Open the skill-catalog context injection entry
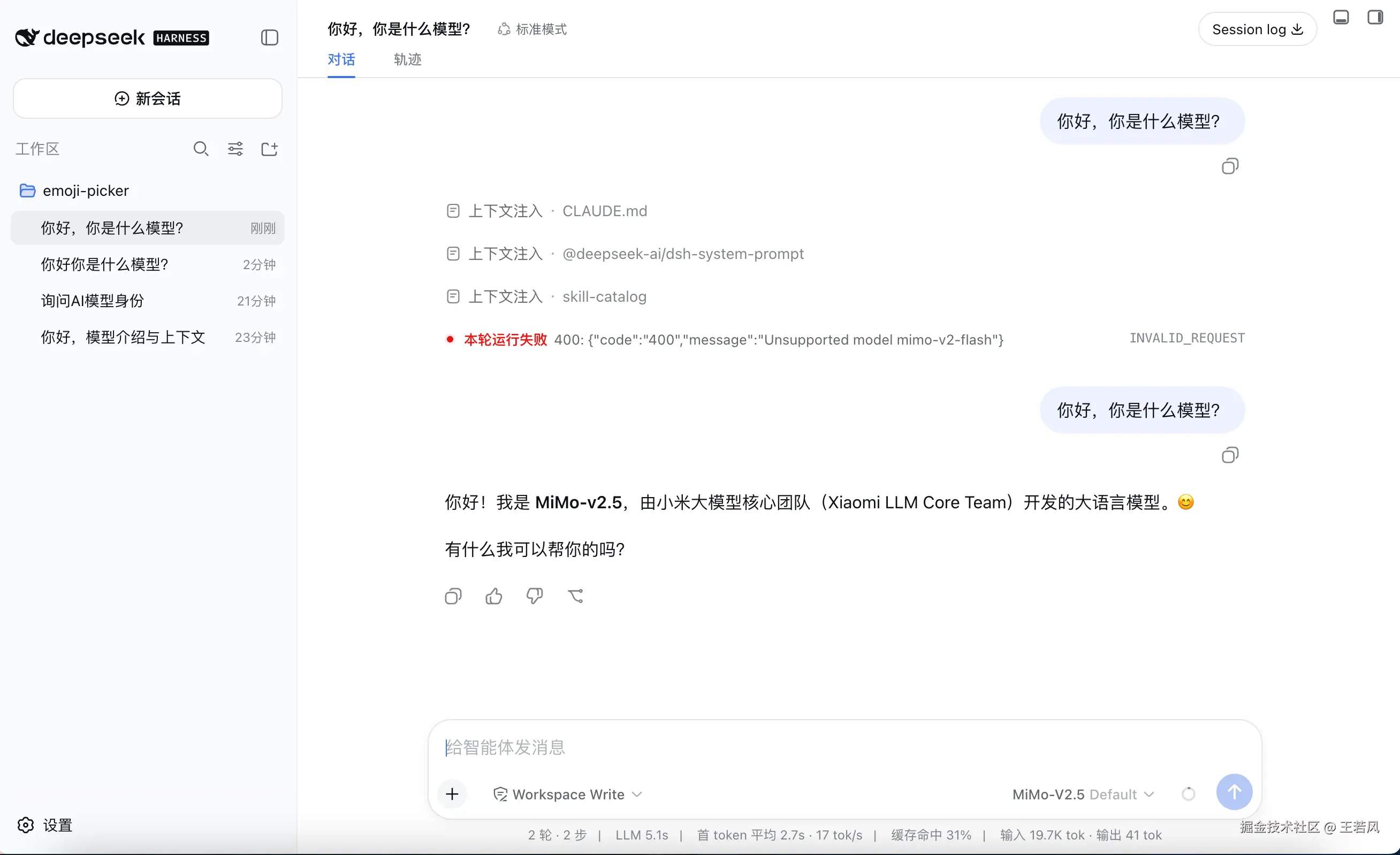Screen dimensions: 1400x855 tap(546, 296)
